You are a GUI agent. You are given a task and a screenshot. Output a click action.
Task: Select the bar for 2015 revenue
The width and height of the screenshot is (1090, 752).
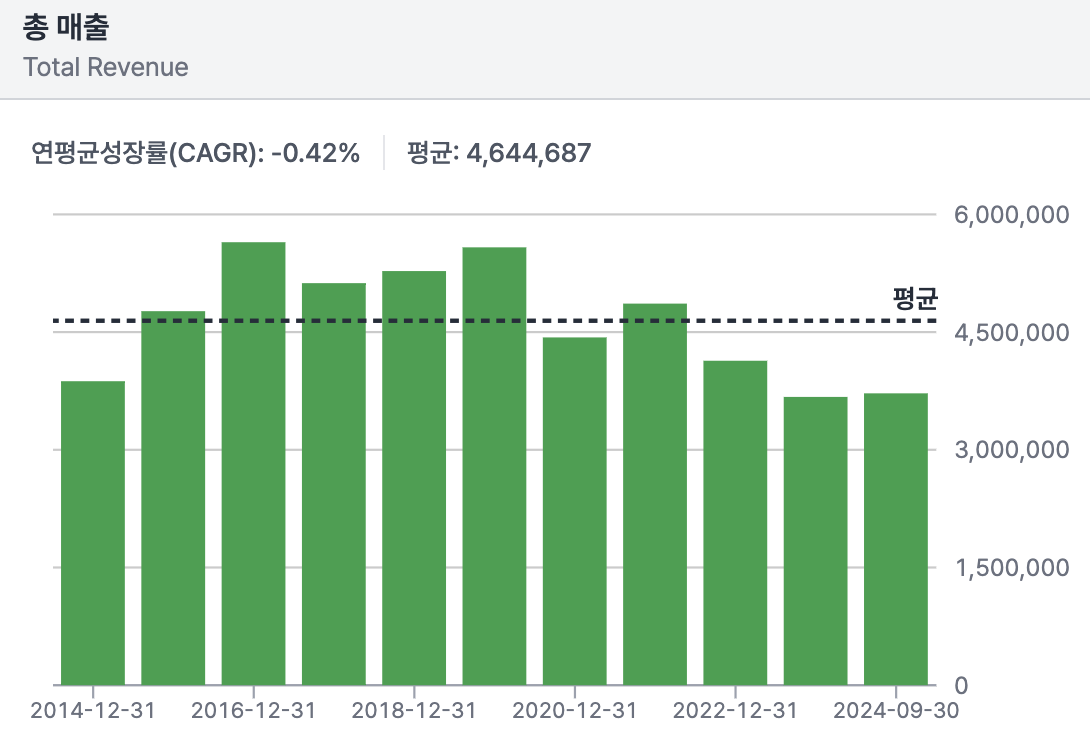point(173,498)
